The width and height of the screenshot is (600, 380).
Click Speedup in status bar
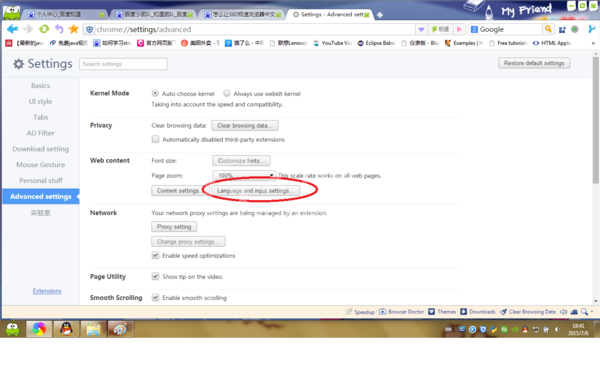(x=360, y=312)
